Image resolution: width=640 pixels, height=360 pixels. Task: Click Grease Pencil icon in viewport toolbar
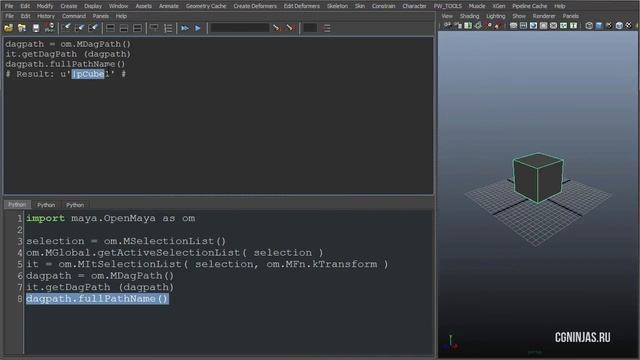(498, 25)
